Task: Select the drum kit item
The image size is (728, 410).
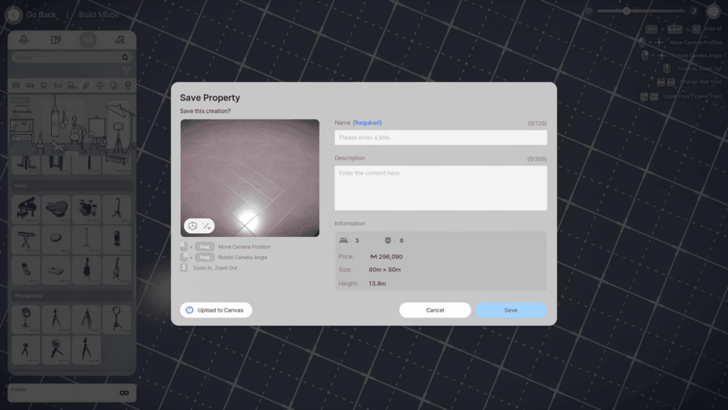Action: tap(87, 208)
